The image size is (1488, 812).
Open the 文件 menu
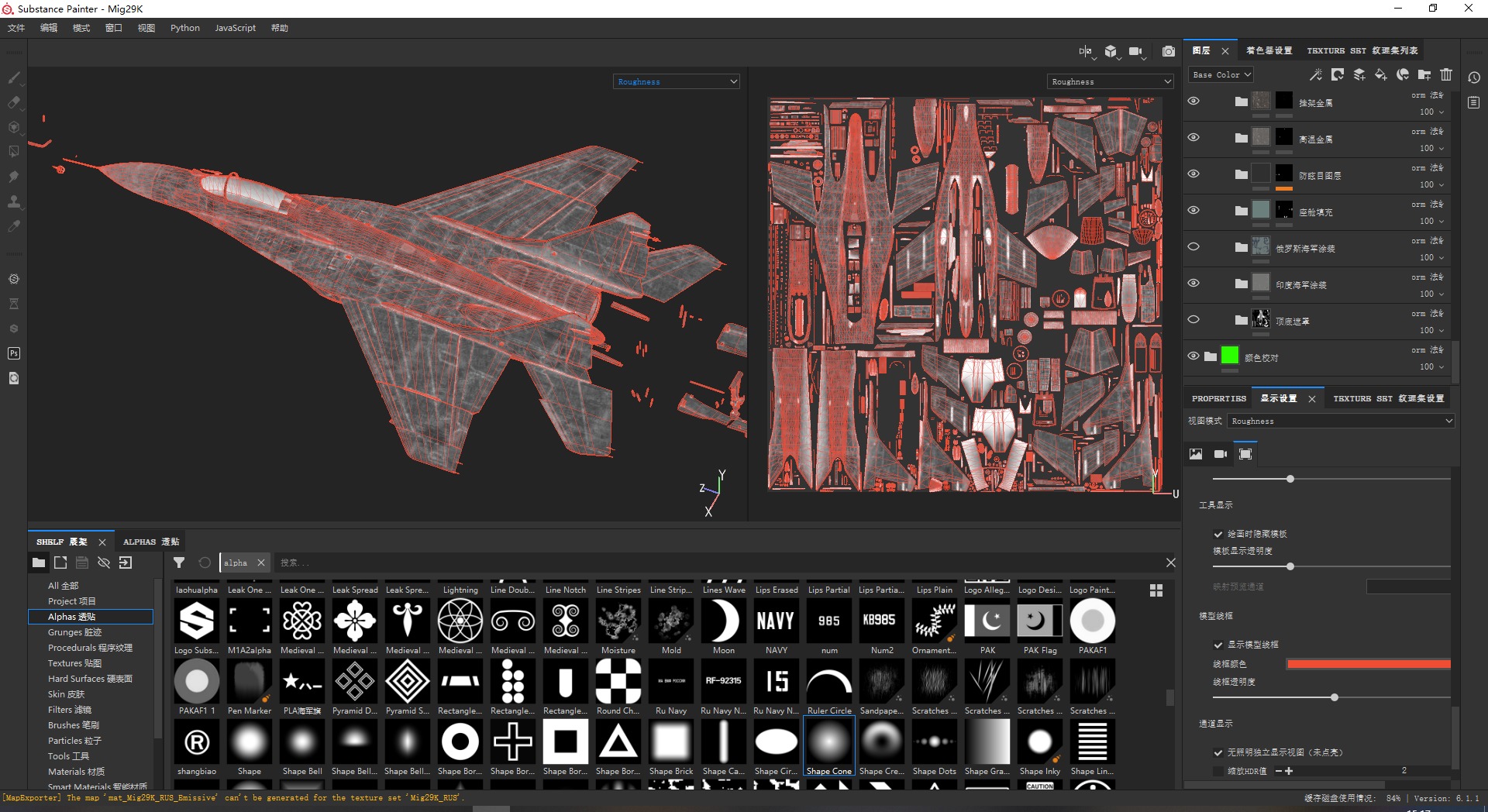pos(16,28)
